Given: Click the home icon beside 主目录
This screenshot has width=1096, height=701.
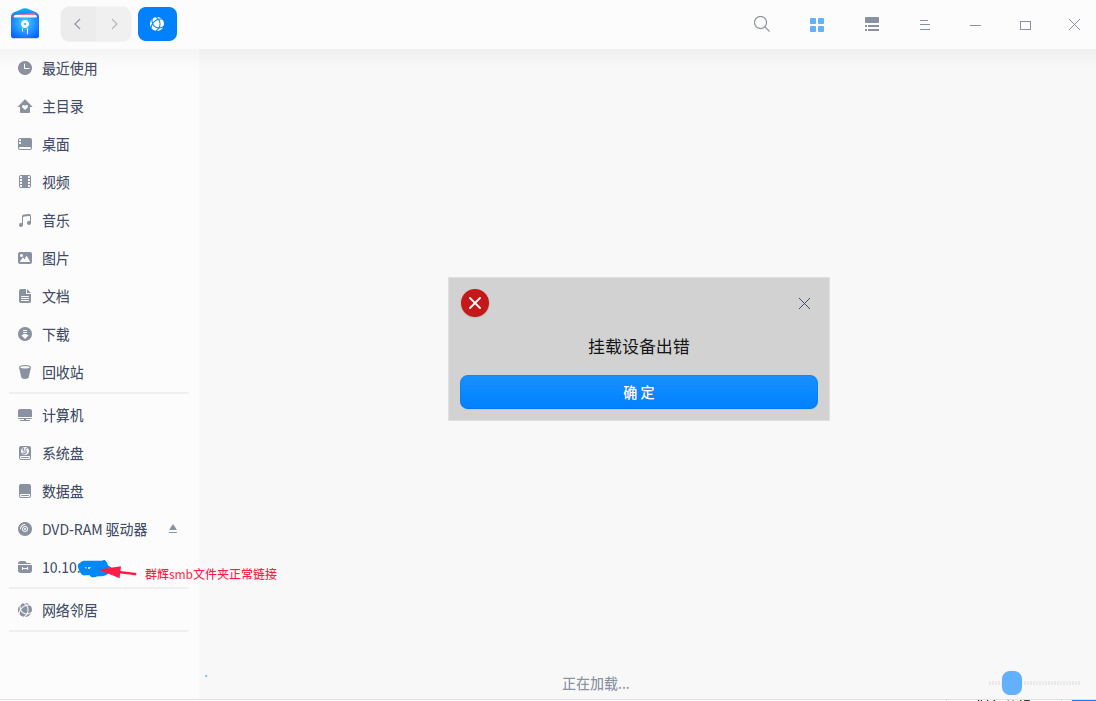Looking at the screenshot, I should pos(25,106).
